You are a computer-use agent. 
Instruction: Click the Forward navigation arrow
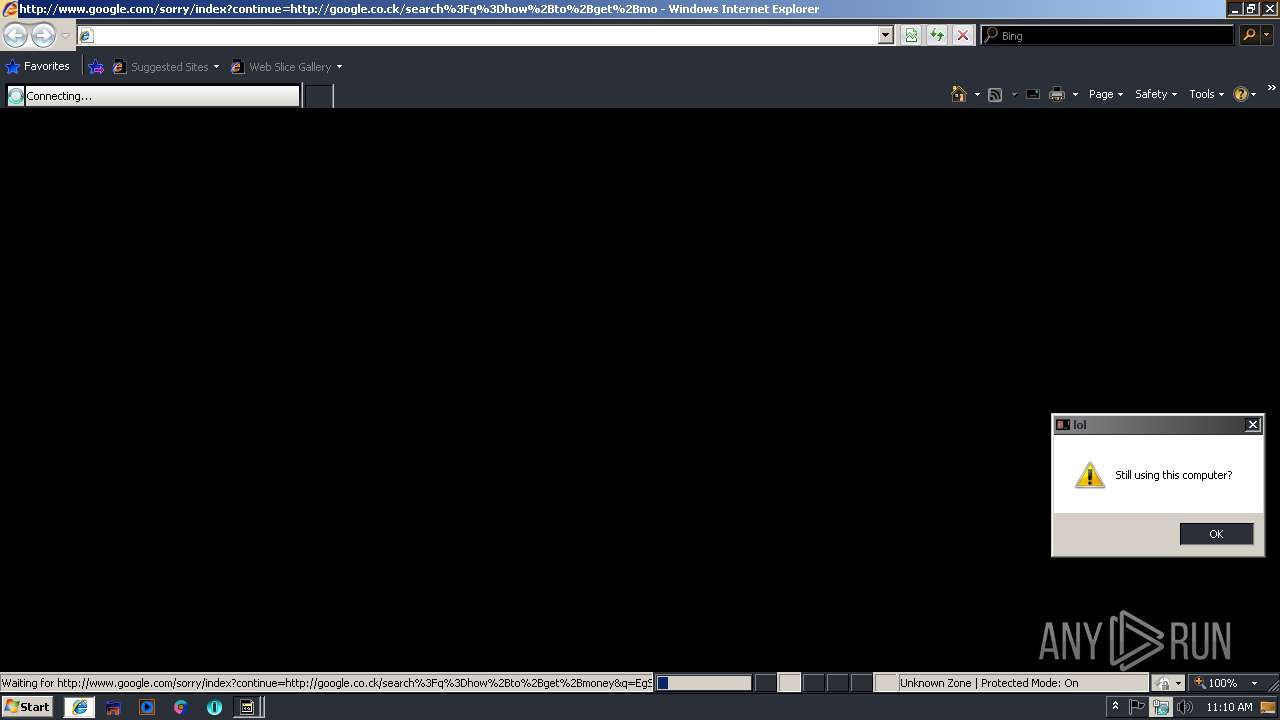(x=43, y=36)
